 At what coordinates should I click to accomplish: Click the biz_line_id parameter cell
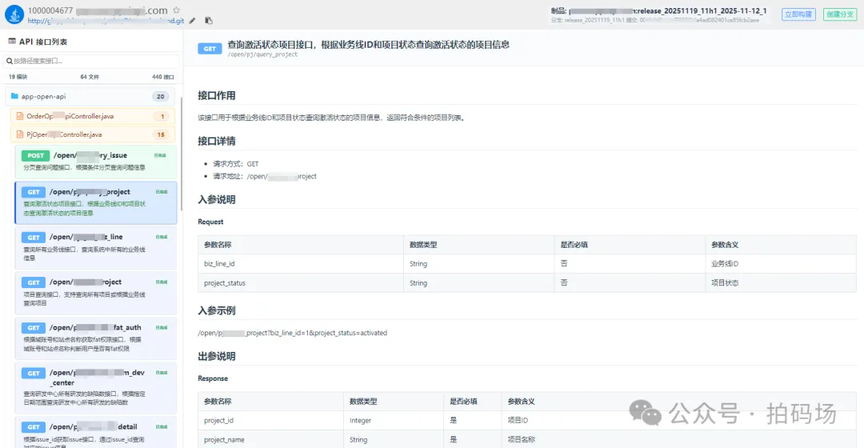click(300, 264)
